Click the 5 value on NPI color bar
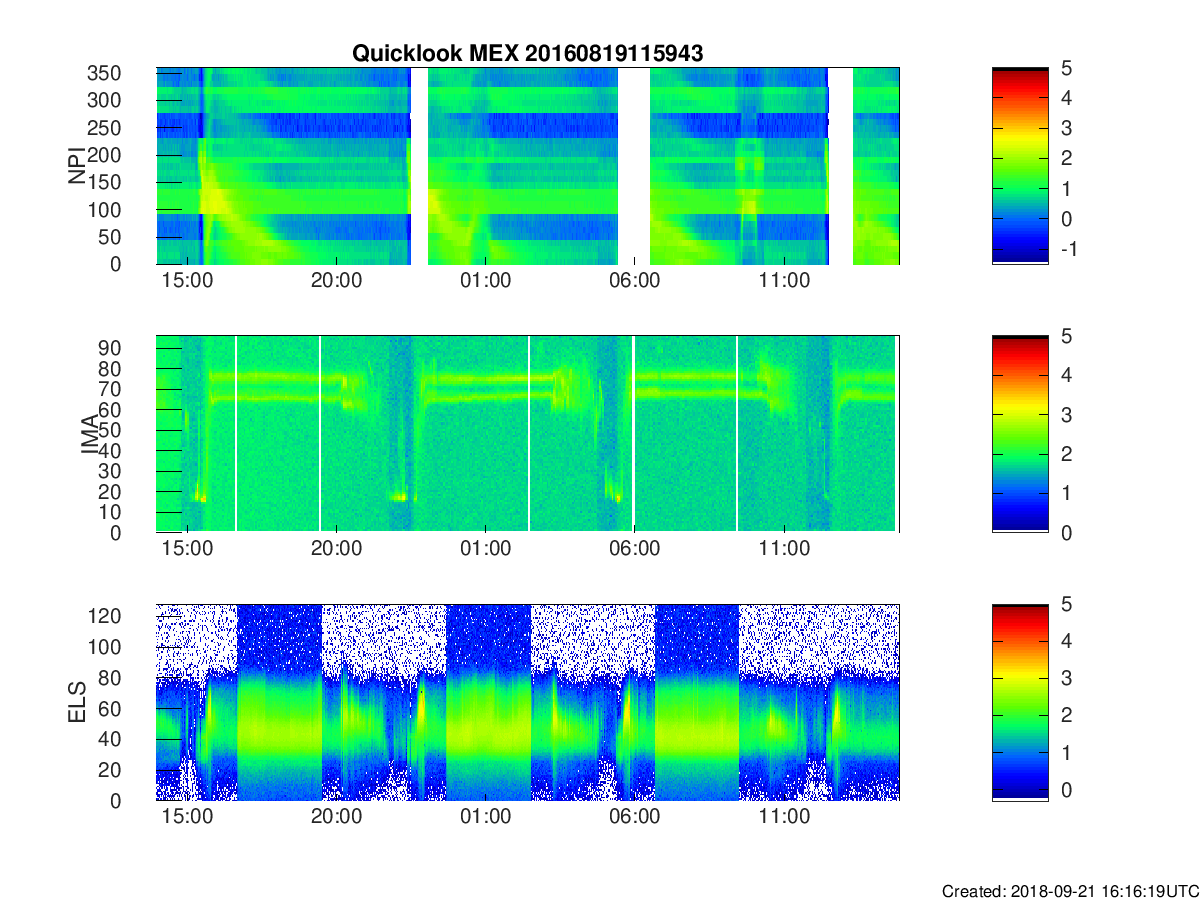 [x=1066, y=68]
